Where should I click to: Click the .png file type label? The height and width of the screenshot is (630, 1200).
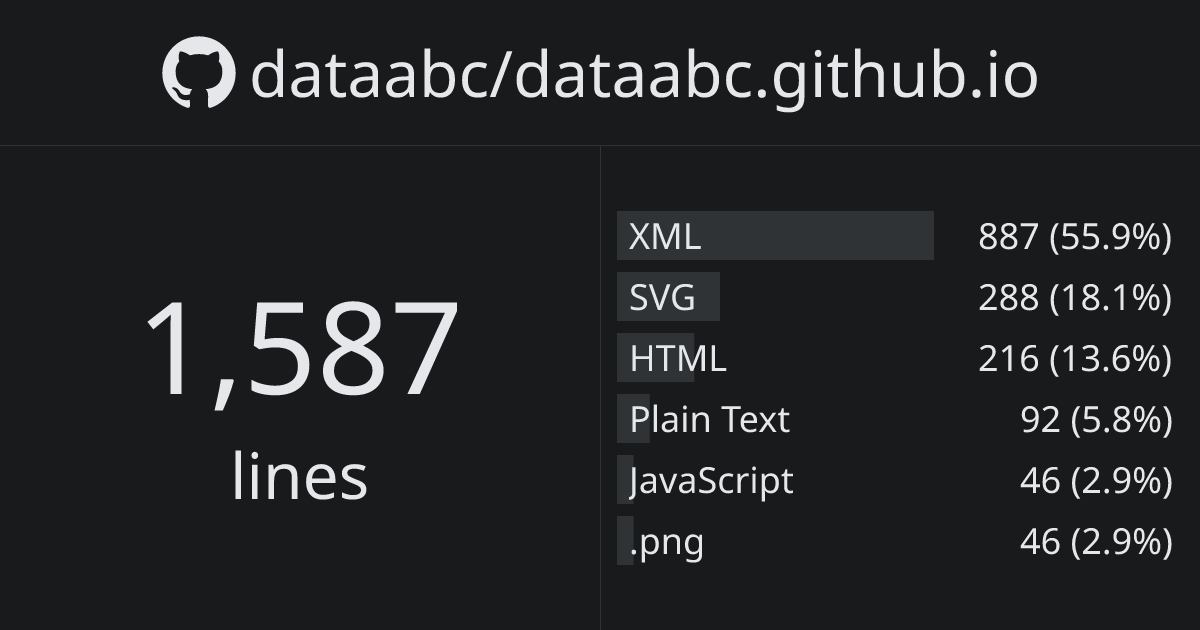[x=668, y=542]
